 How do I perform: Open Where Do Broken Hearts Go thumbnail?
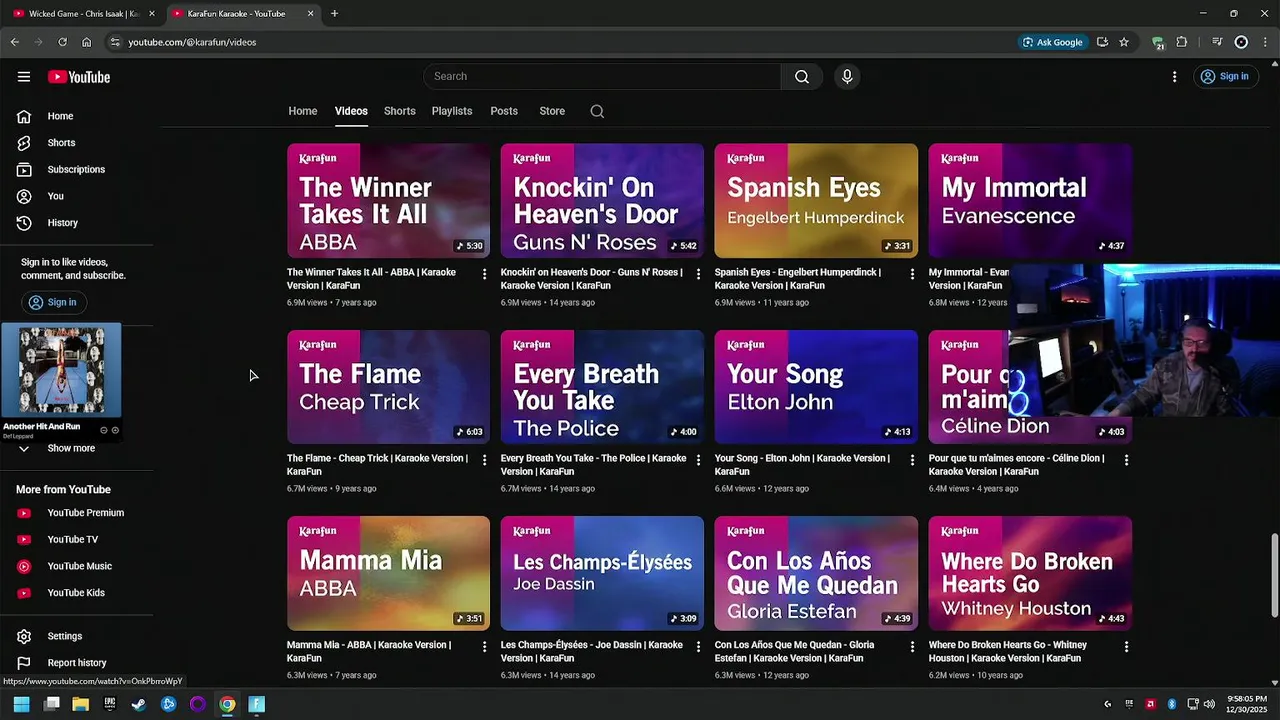[x=1030, y=573]
